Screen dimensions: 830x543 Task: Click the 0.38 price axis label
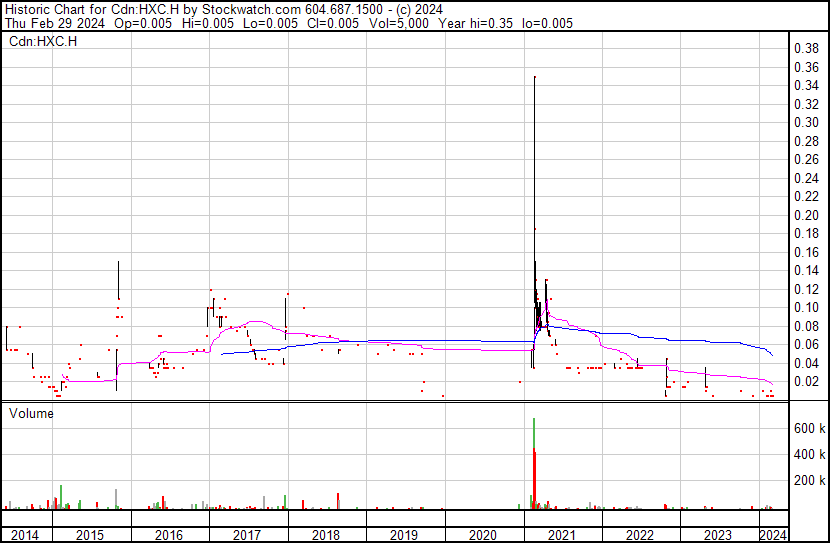(805, 48)
